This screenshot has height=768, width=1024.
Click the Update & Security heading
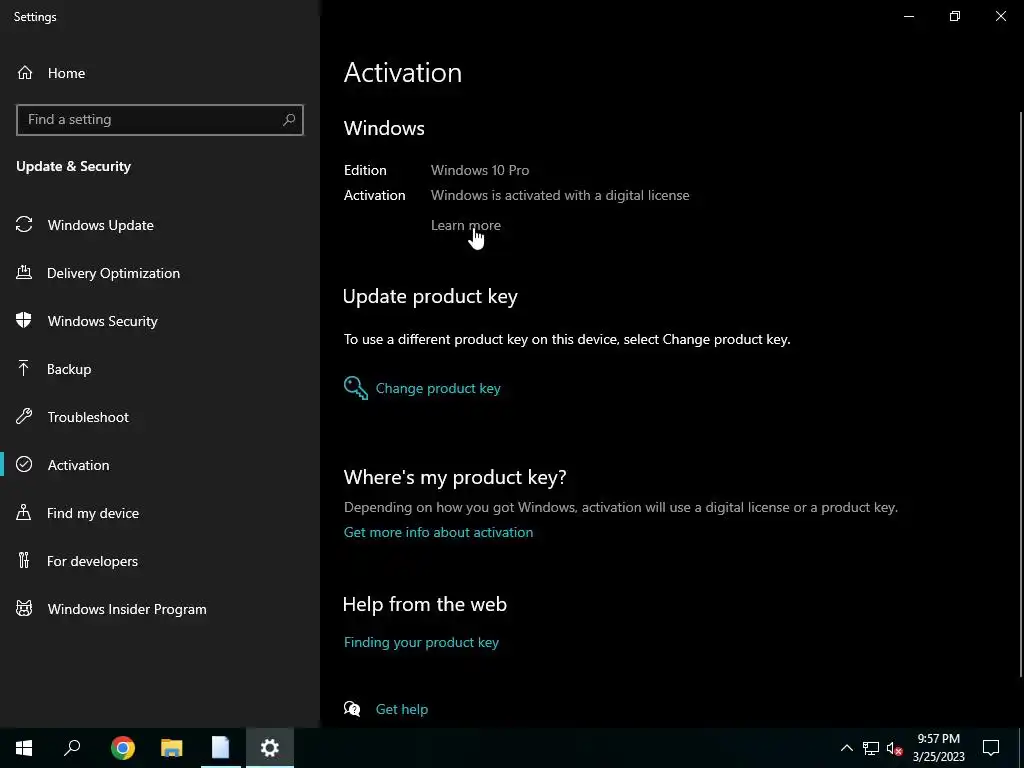74,166
